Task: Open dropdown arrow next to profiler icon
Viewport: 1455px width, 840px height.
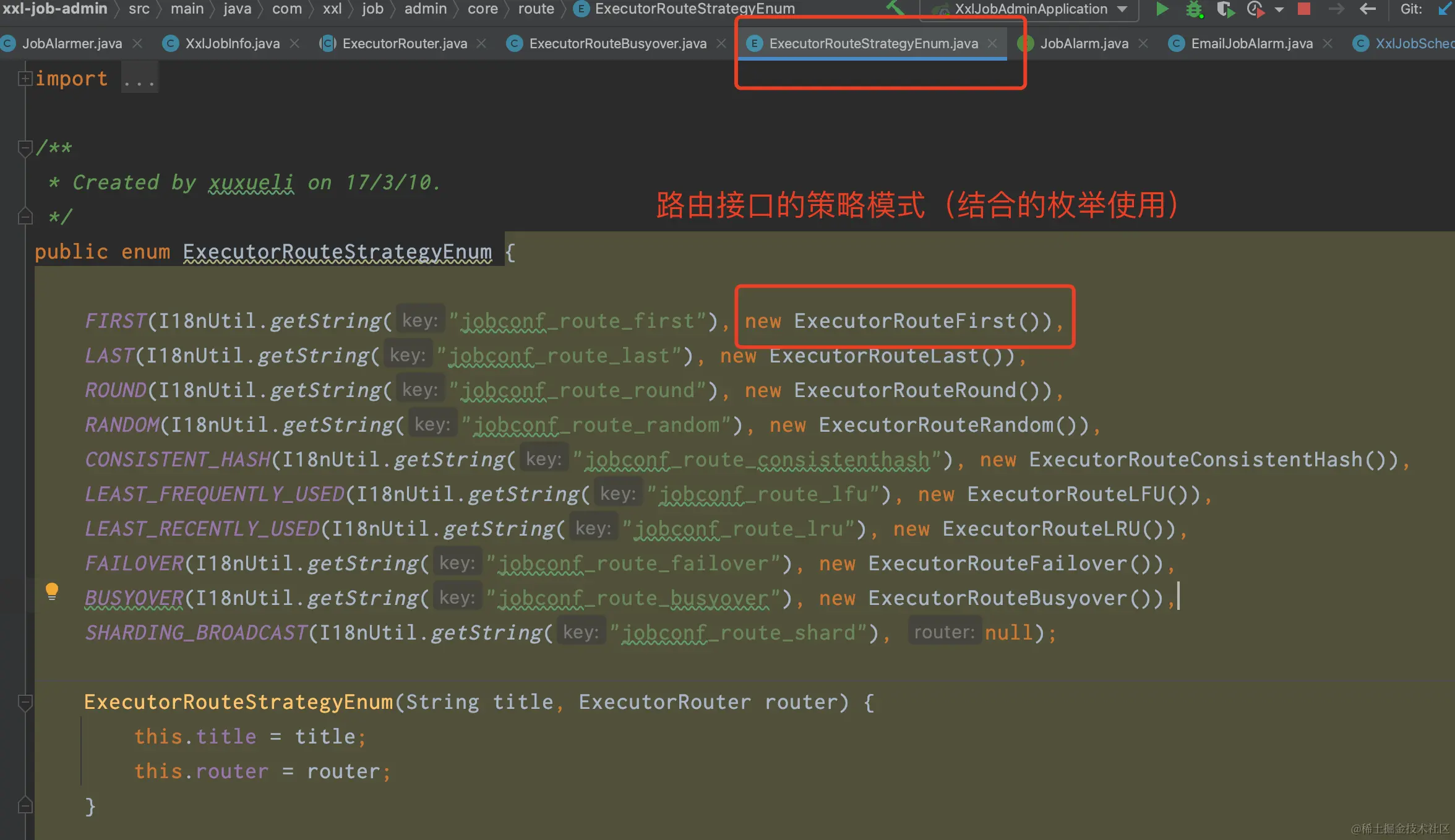Action: [1279, 9]
